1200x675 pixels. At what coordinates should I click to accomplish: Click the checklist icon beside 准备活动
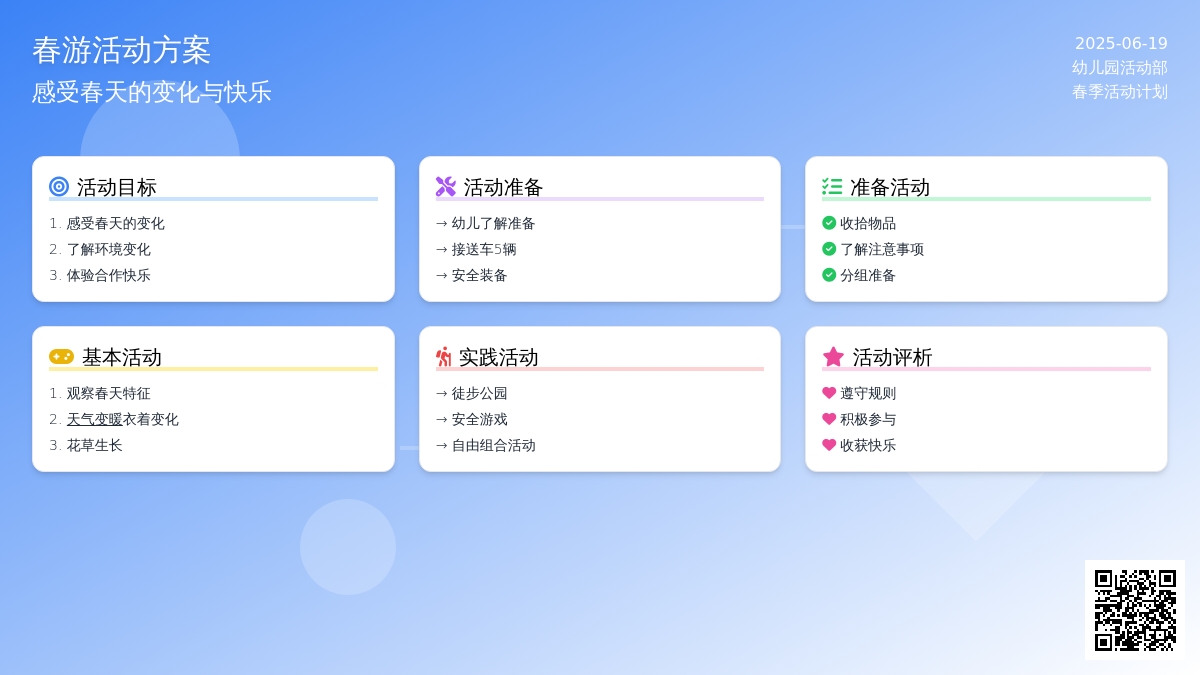(832, 187)
